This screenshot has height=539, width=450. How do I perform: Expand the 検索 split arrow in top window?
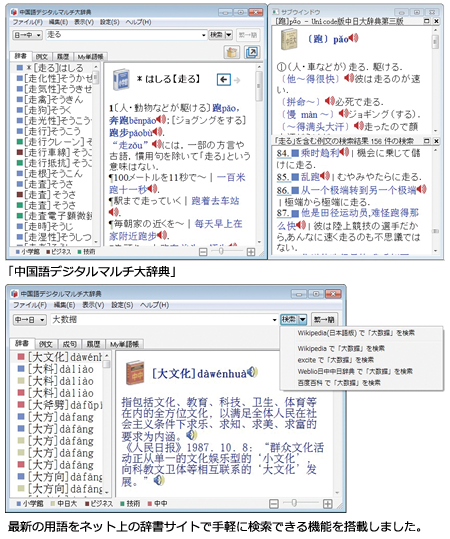click(x=229, y=35)
